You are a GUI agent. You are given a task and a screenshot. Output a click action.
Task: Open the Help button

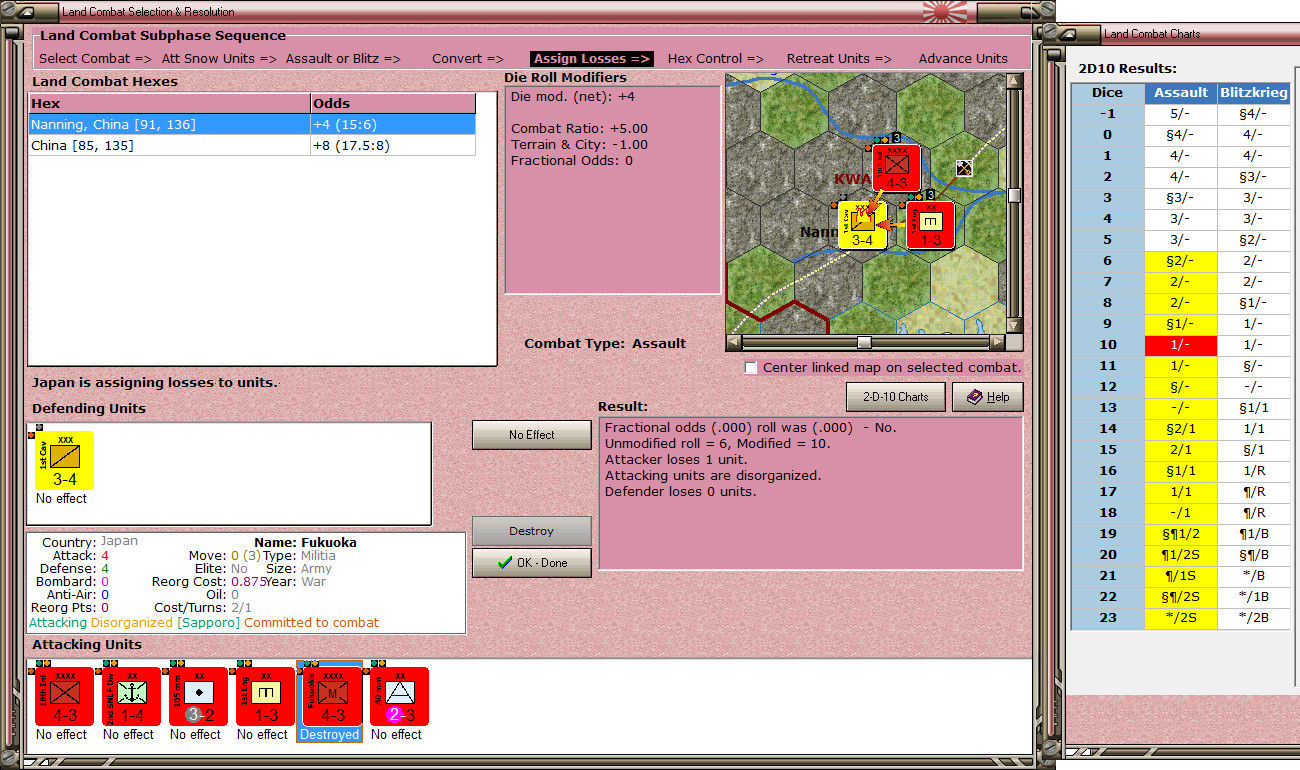(988, 397)
